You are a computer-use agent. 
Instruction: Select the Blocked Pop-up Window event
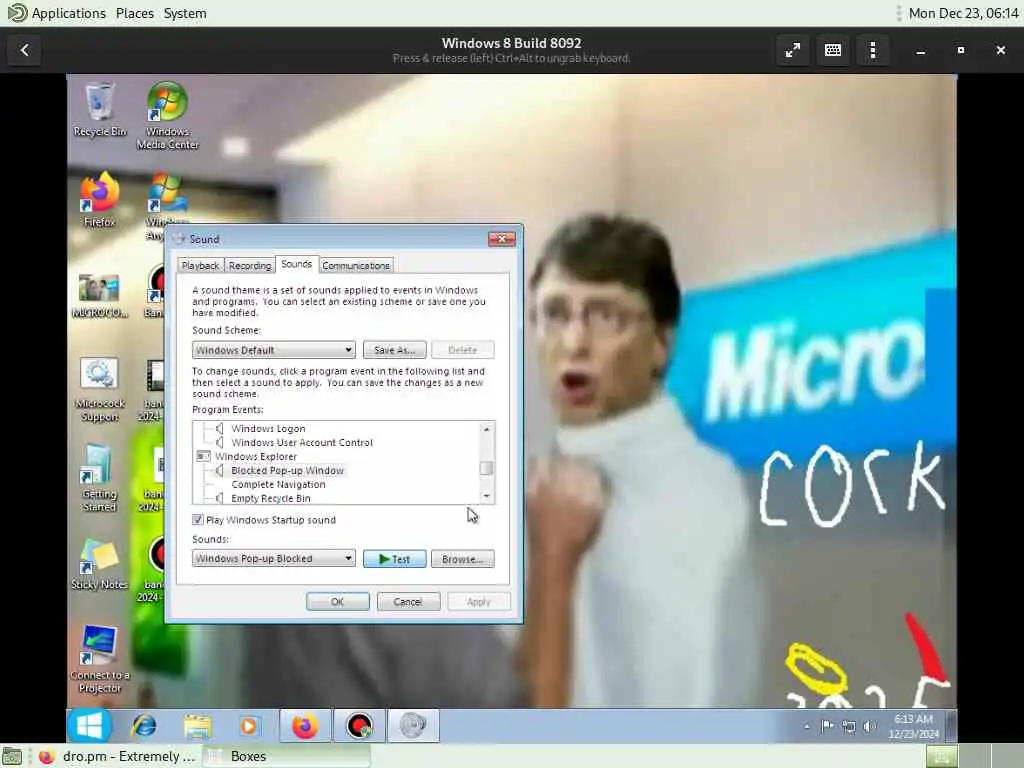pos(287,470)
